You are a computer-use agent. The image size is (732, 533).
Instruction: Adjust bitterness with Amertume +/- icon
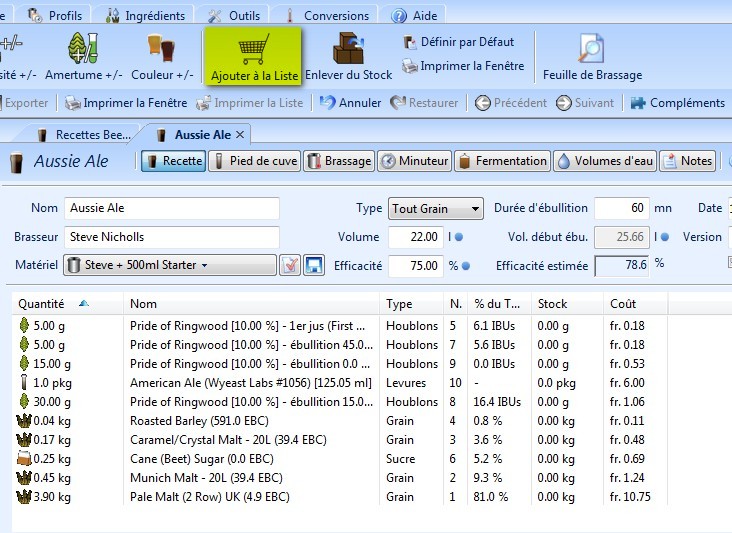[84, 50]
